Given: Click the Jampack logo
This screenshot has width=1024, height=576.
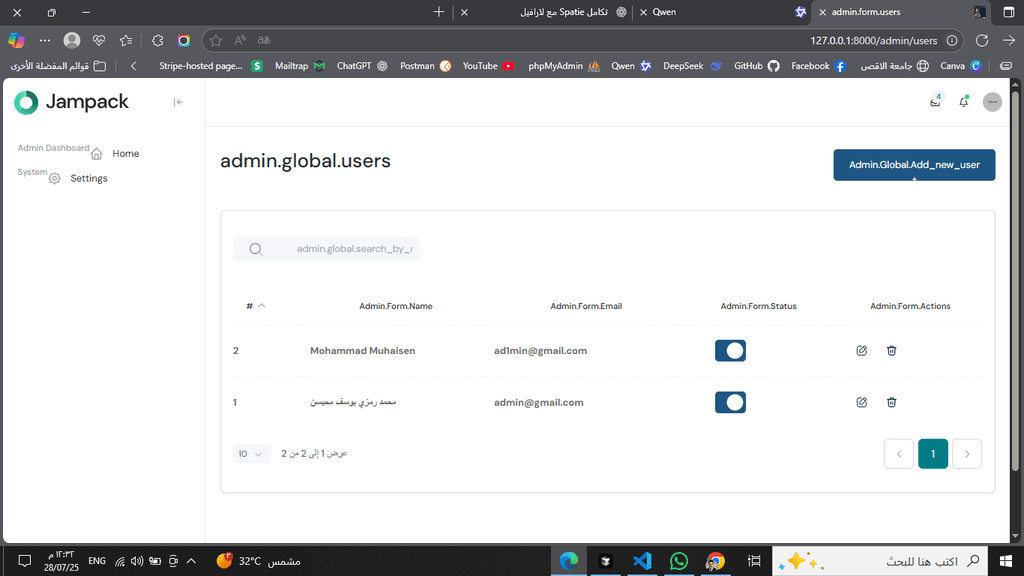Looking at the screenshot, I should pyautogui.click(x=72, y=102).
